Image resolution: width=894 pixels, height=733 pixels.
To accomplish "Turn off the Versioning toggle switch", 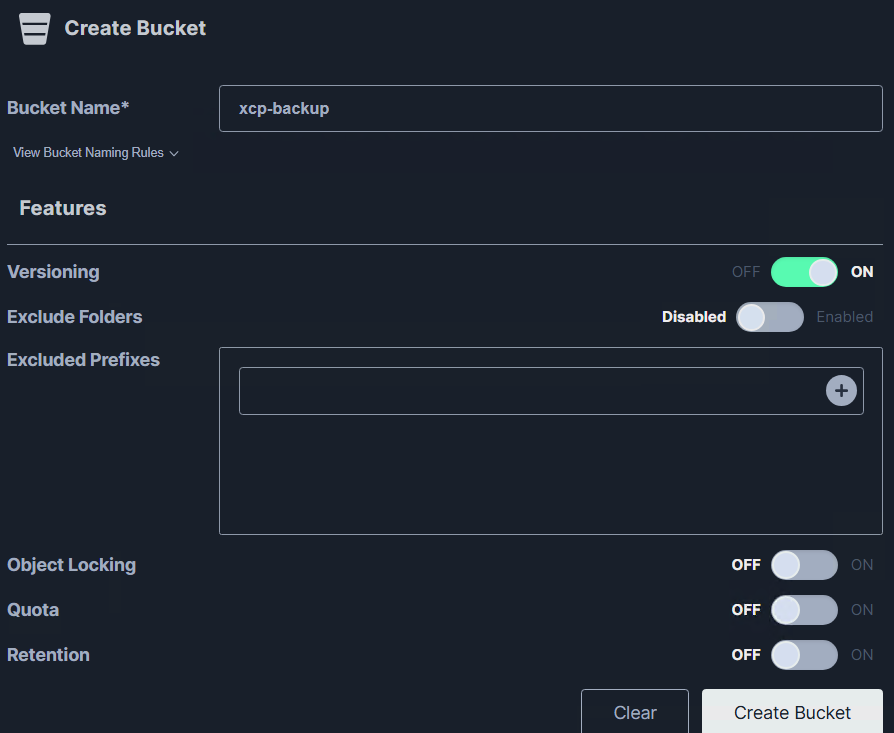I will pos(804,272).
